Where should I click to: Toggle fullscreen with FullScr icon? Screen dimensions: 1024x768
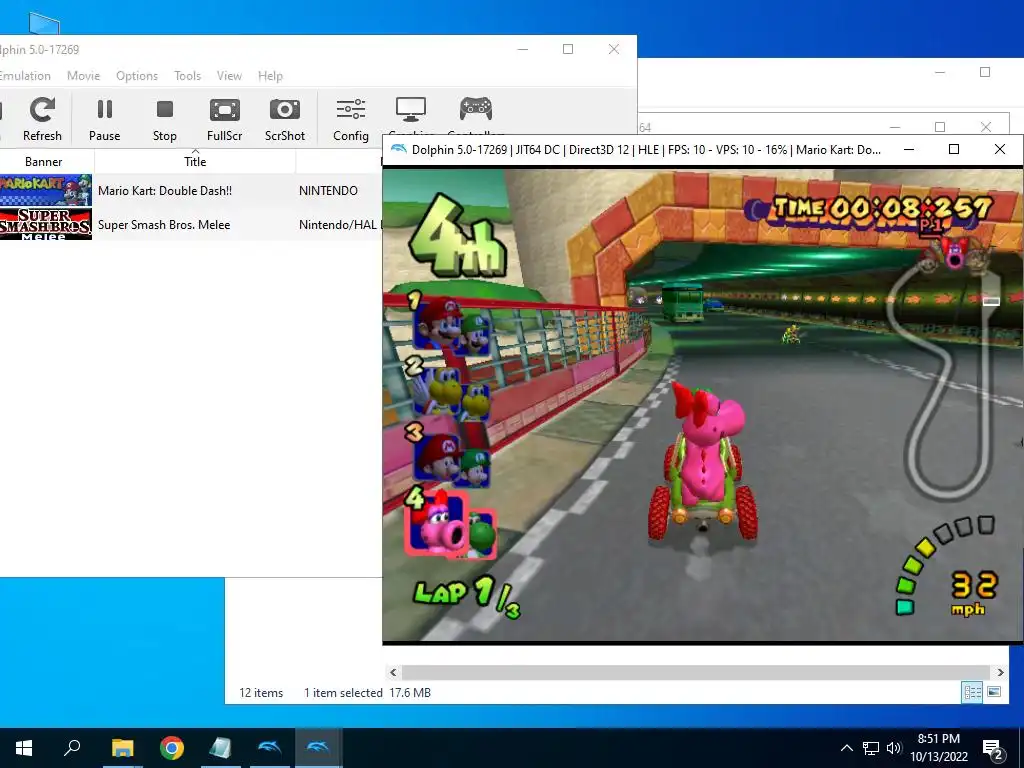click(225, 119)
